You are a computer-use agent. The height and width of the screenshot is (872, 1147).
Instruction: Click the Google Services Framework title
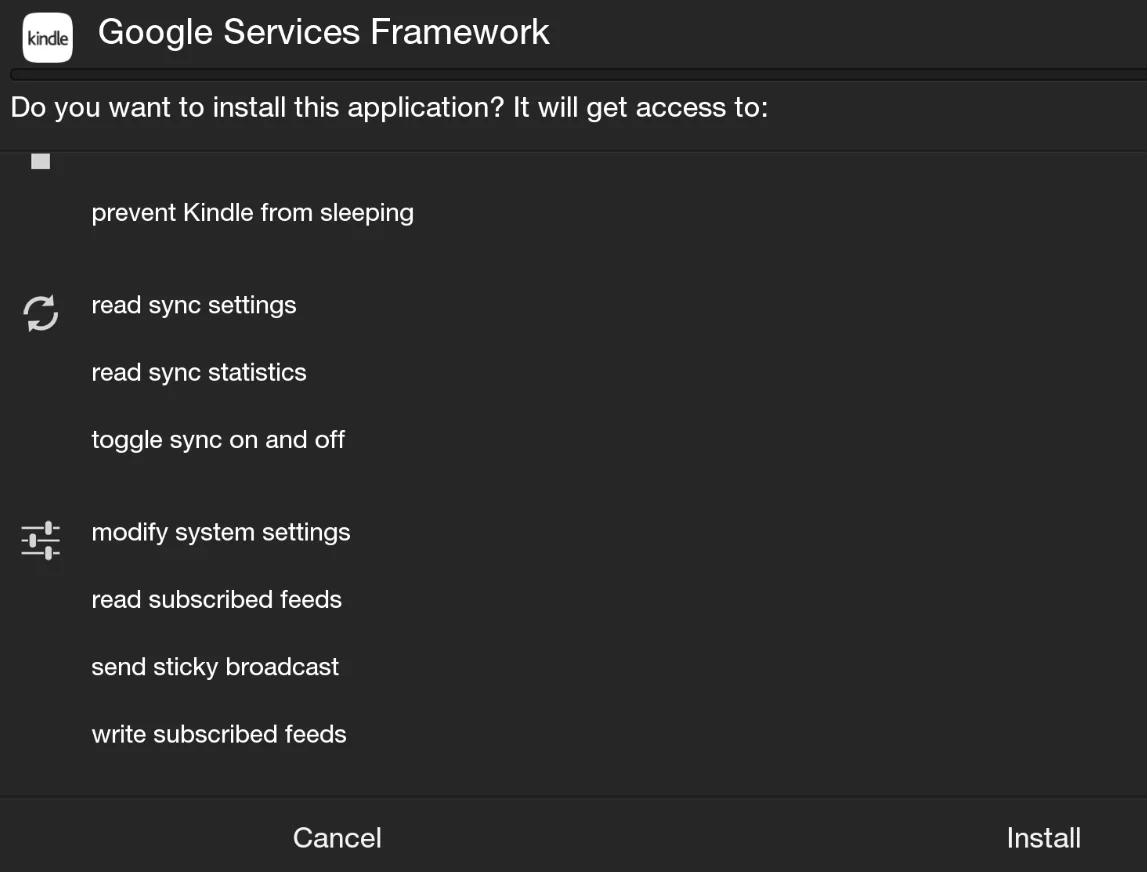point(323,32)
